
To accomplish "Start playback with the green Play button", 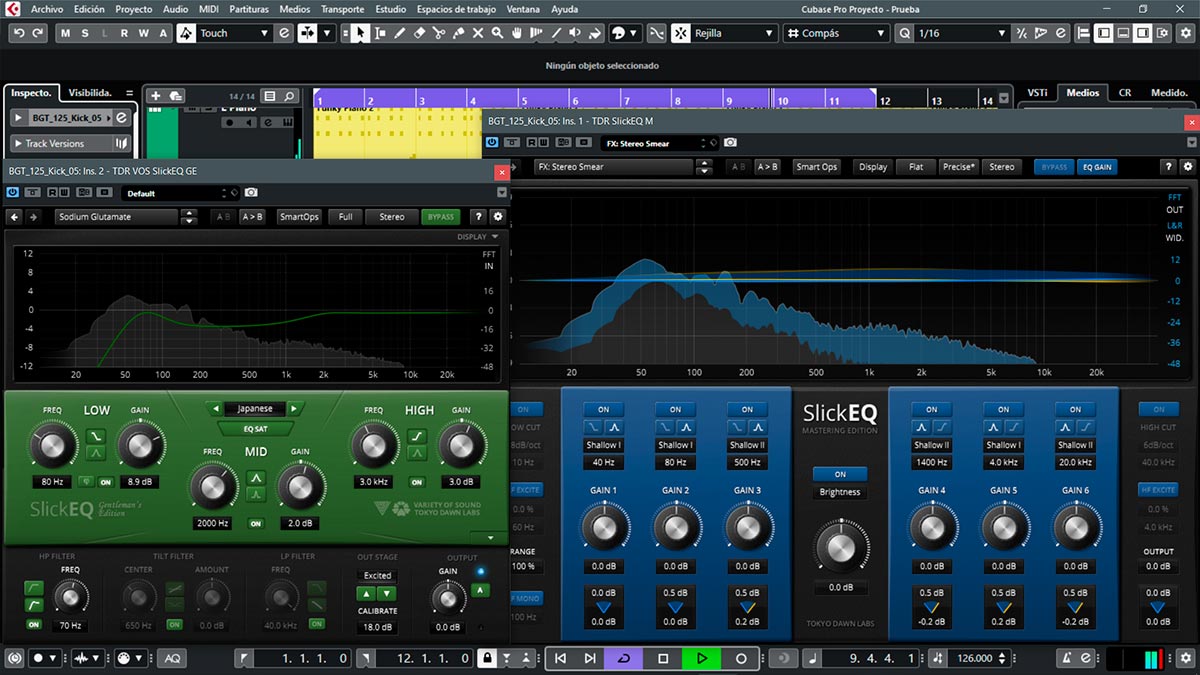I will coord(702,658).
